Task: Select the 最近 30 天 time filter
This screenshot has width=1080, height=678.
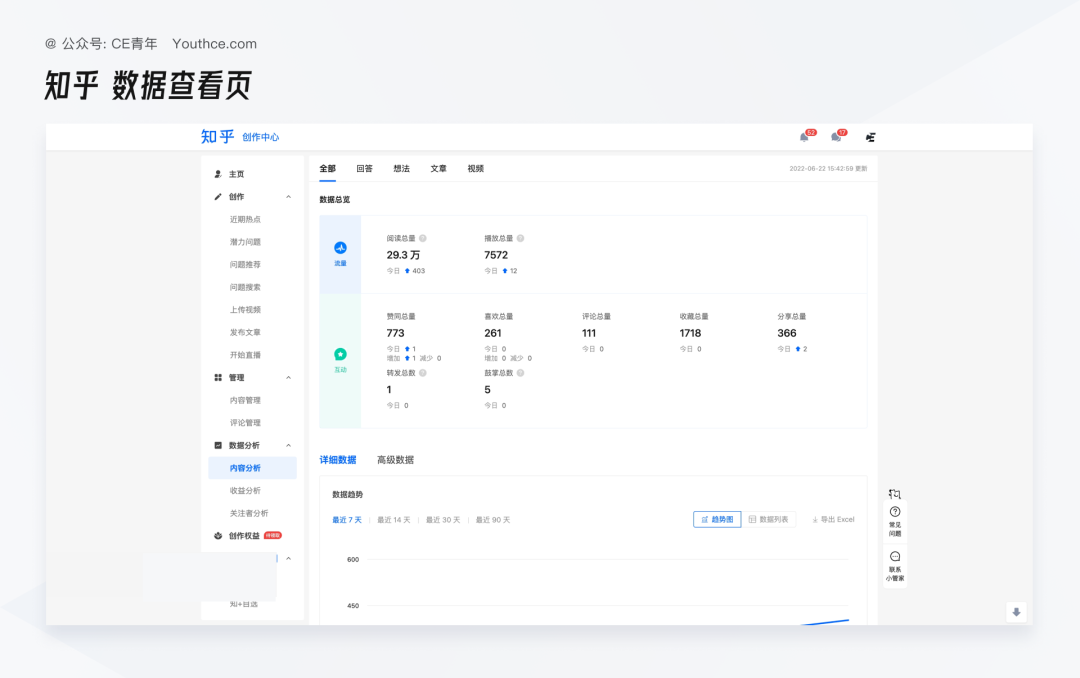Action: tap(442, 519)
